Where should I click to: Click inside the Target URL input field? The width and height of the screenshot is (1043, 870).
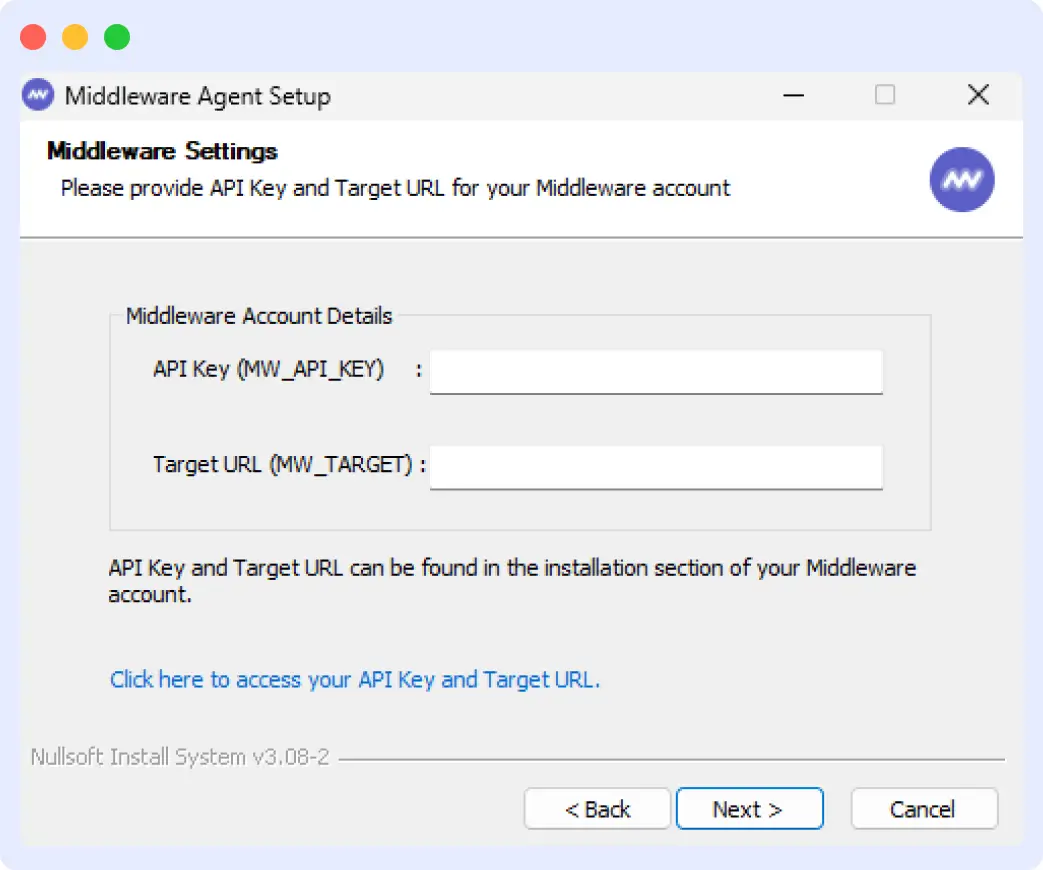[655, 466]
